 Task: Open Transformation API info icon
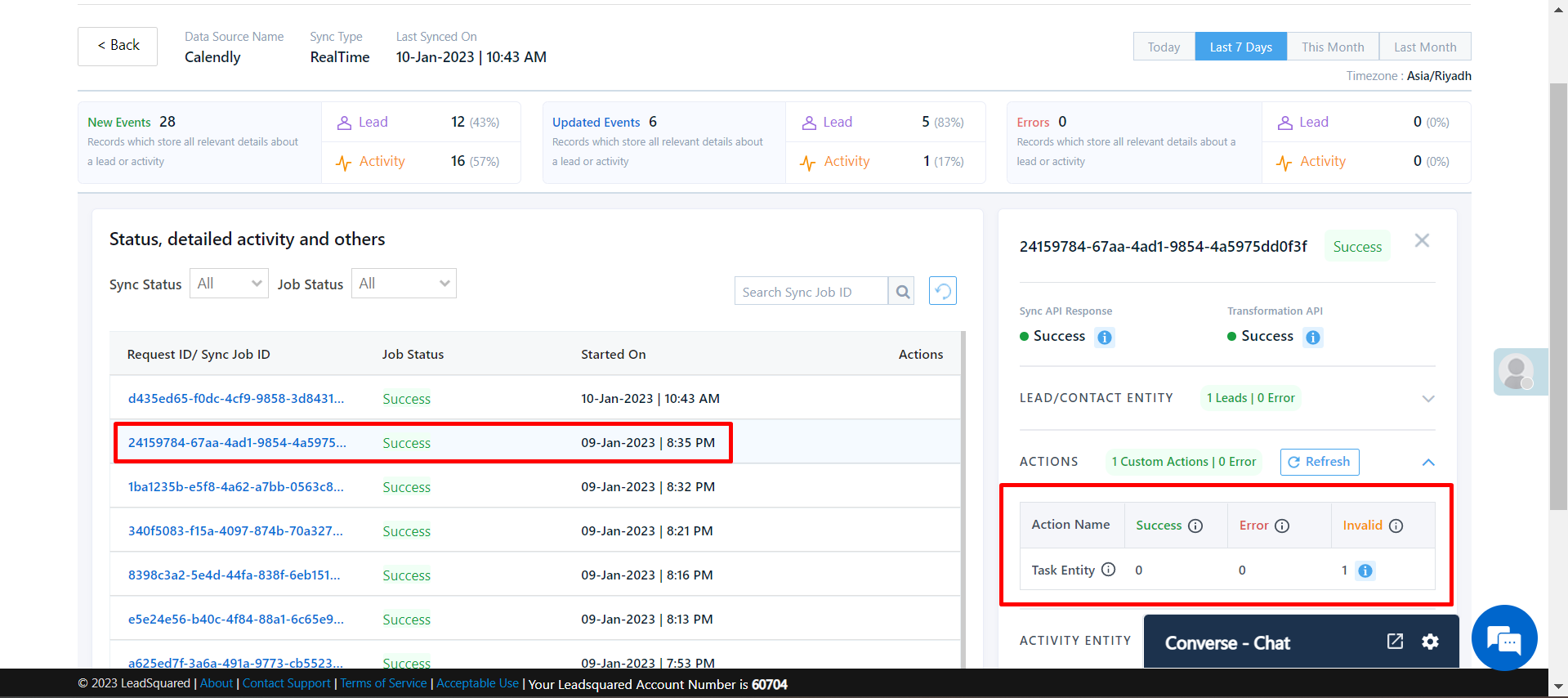pyautogui.click(x=1313, y=337)
